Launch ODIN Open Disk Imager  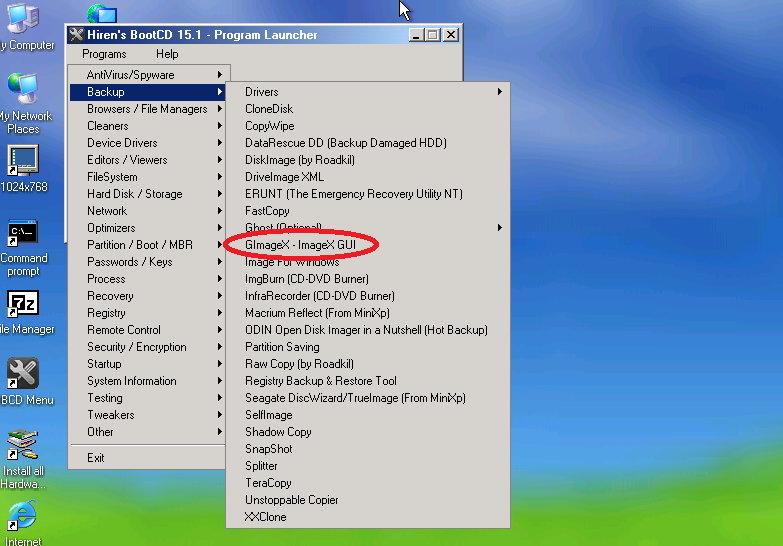coord(368,330)
